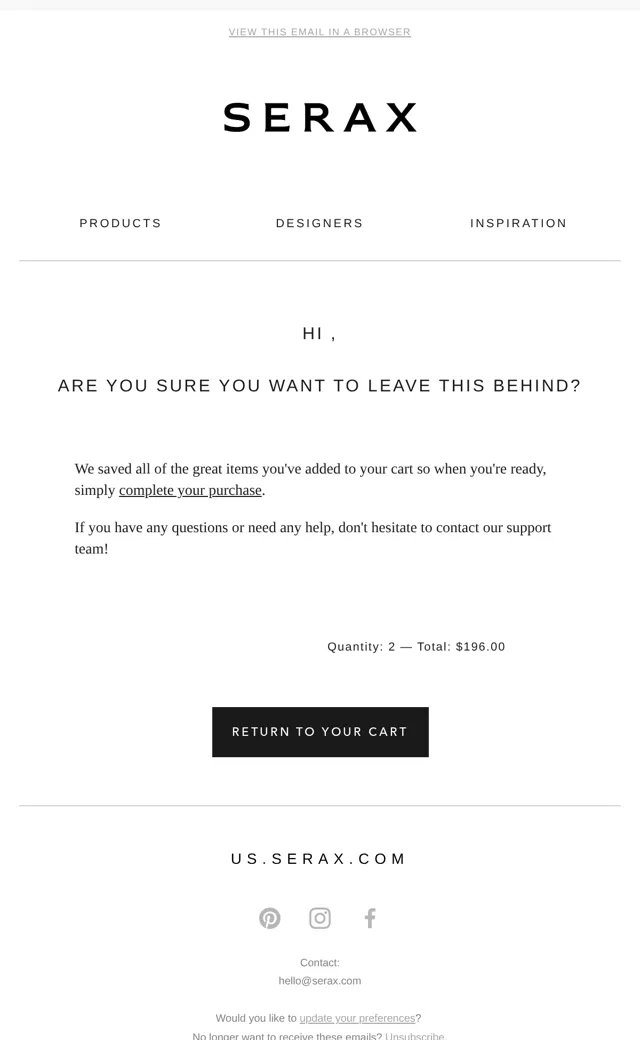Open the Designers navigation item
The width and height of the screenshot is (640, 1040).
(x=320, y=223)
